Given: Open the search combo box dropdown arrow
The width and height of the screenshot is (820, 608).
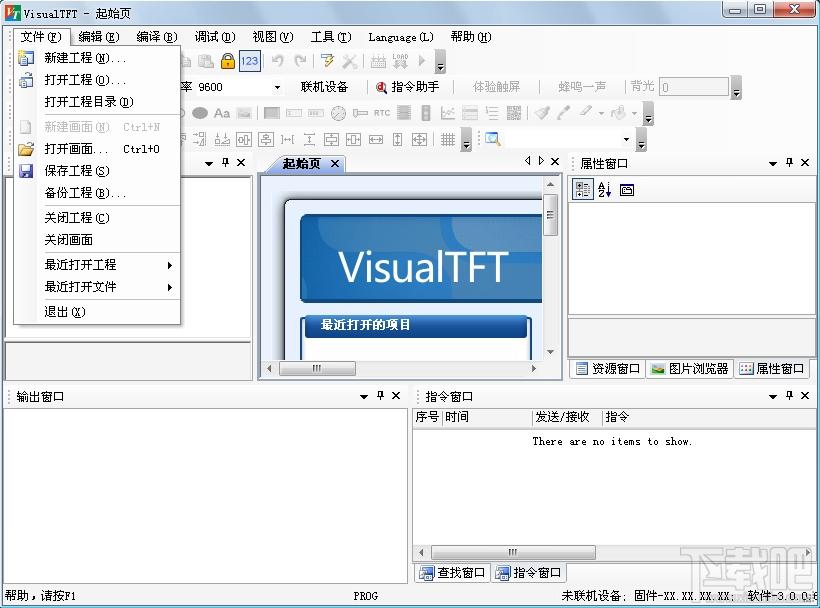Looking at the screenshot, I should pos(626,139).
